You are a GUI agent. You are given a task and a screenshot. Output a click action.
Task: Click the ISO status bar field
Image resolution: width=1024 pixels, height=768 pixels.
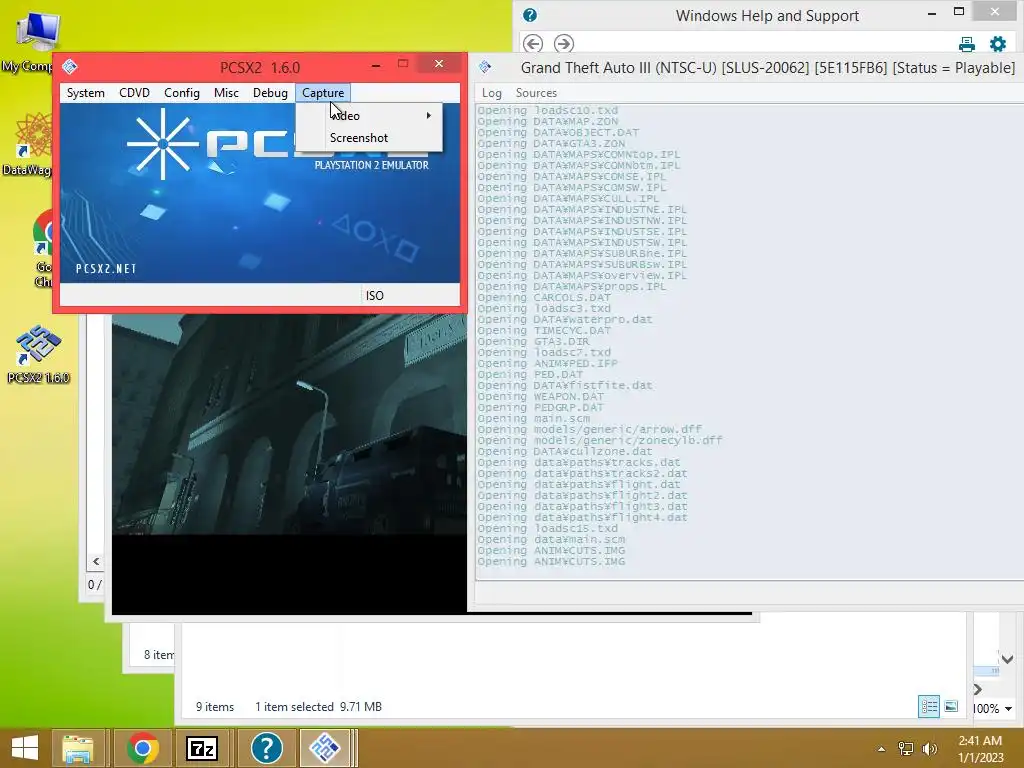pos(375,296)
